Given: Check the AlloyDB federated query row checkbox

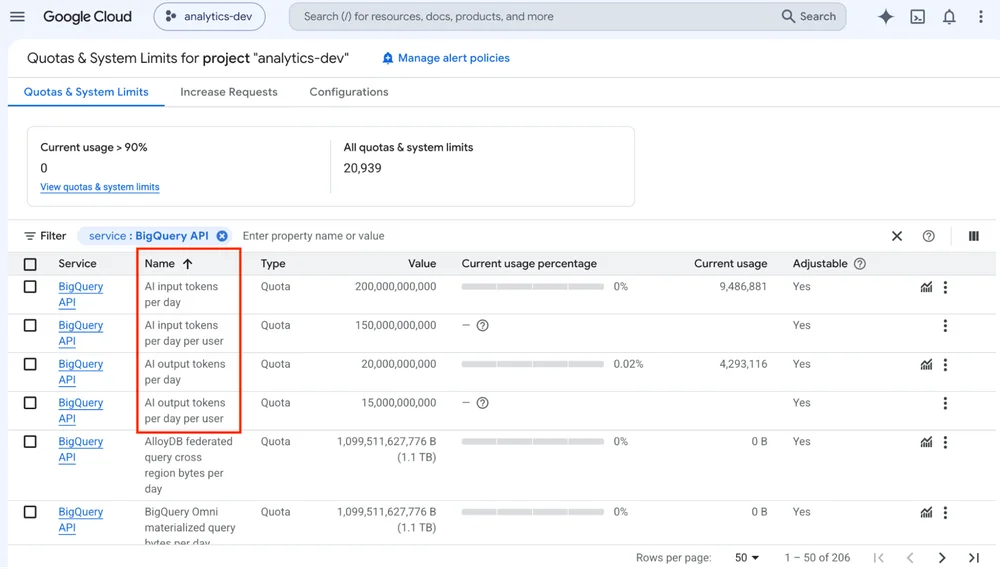Looking at the screenshot, I should click(x=30, y=442).
